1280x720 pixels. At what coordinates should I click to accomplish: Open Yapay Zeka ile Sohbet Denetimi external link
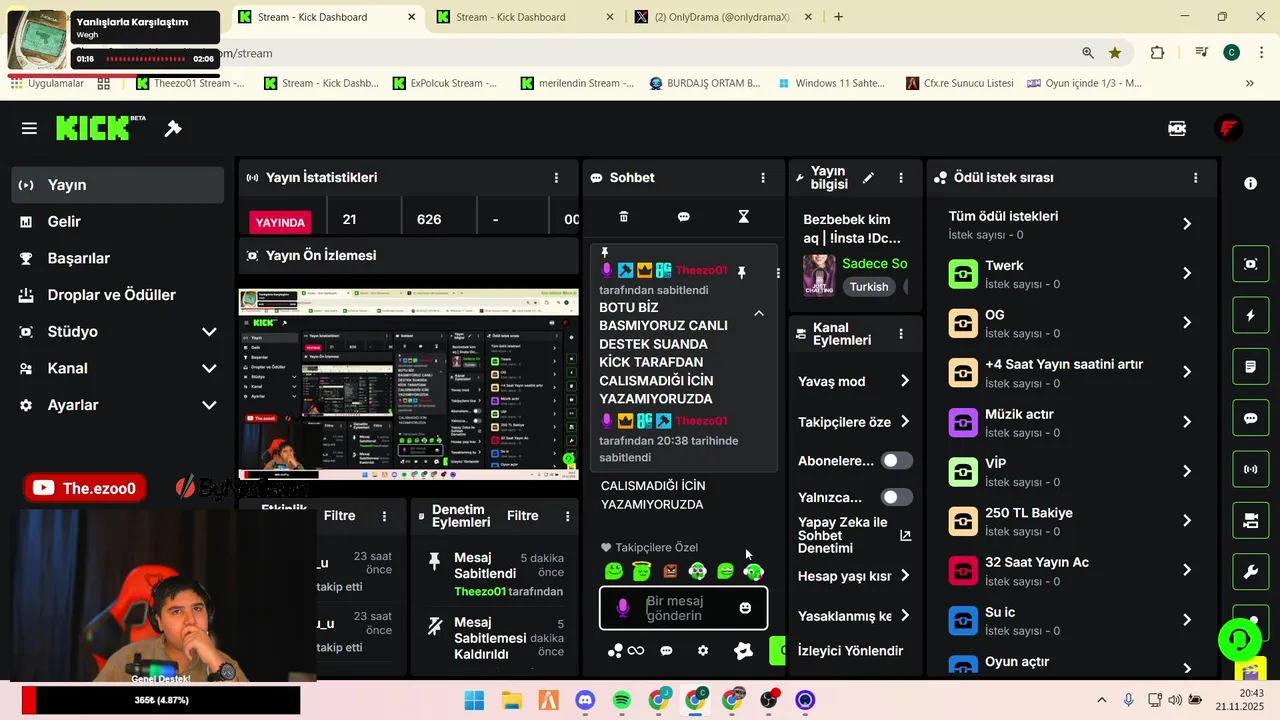905,535
